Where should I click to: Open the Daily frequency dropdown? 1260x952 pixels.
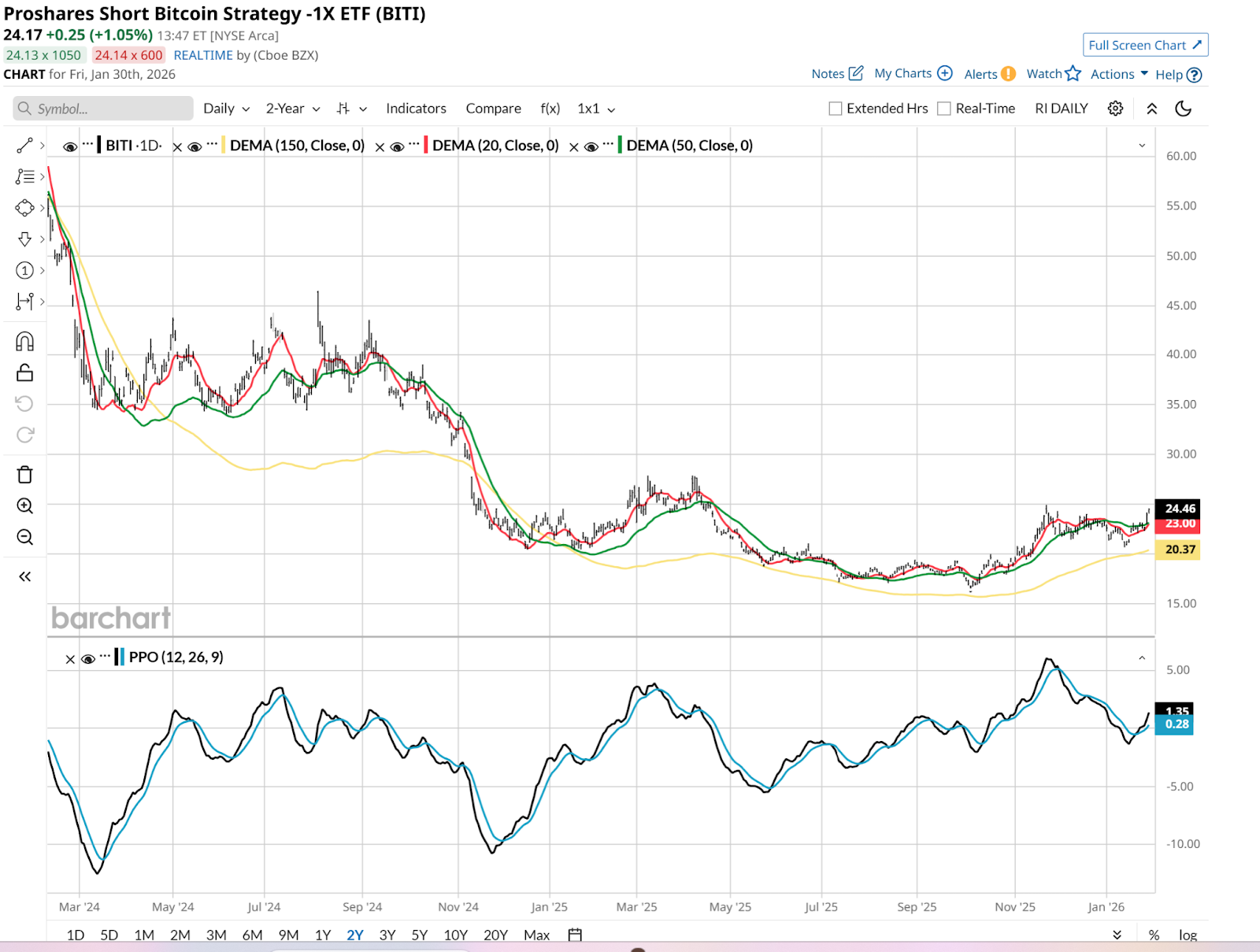[226, 109]
